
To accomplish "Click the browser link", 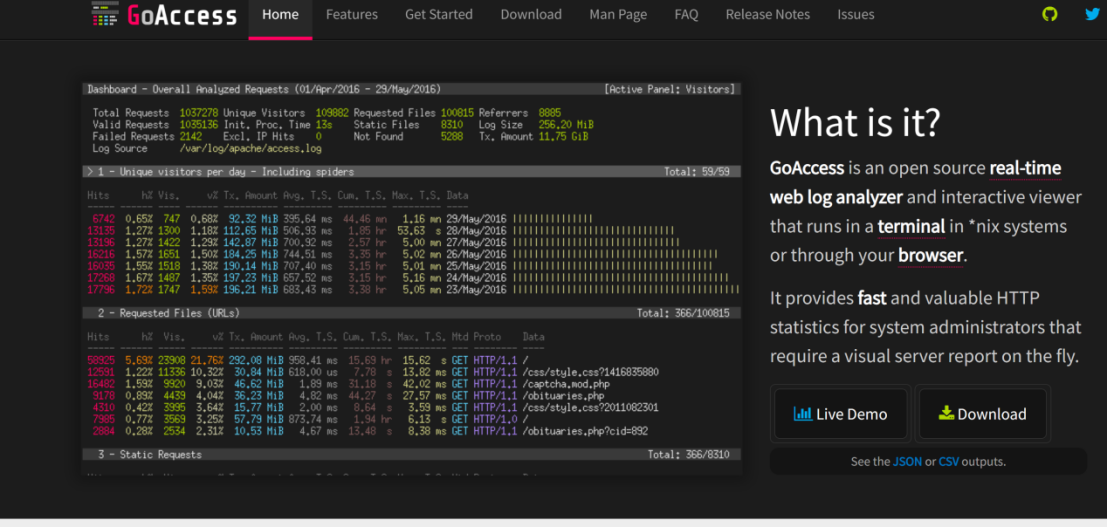I will [931, 256].
